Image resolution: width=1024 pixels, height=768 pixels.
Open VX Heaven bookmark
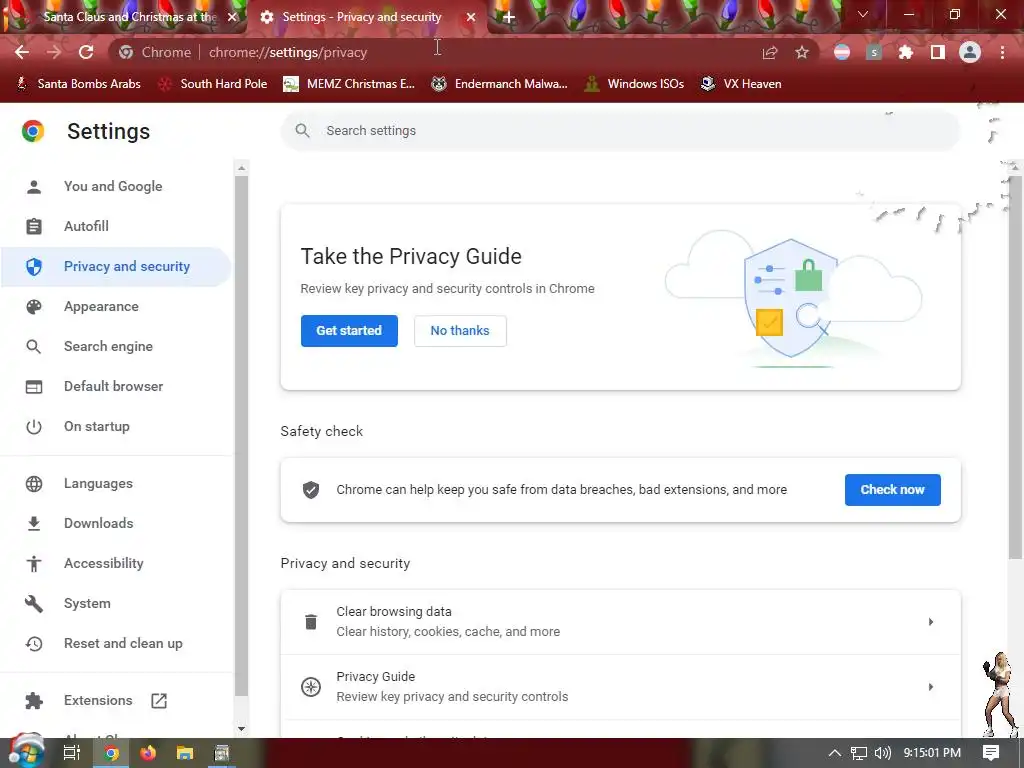coord(741,84)
